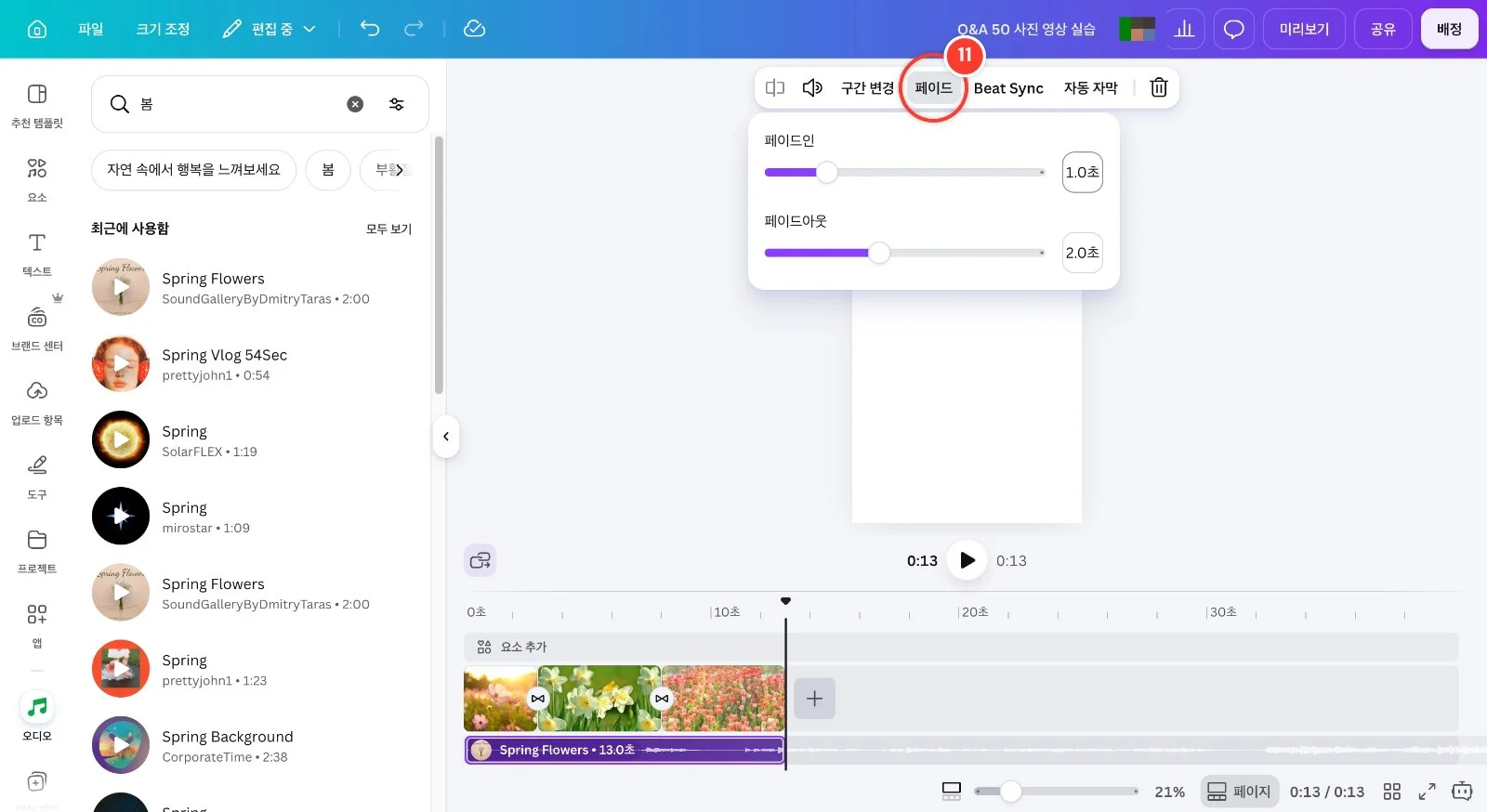Open 브랜드 센터 sidebar panel
1487x812 pixels.
click(x=37, y=329)
